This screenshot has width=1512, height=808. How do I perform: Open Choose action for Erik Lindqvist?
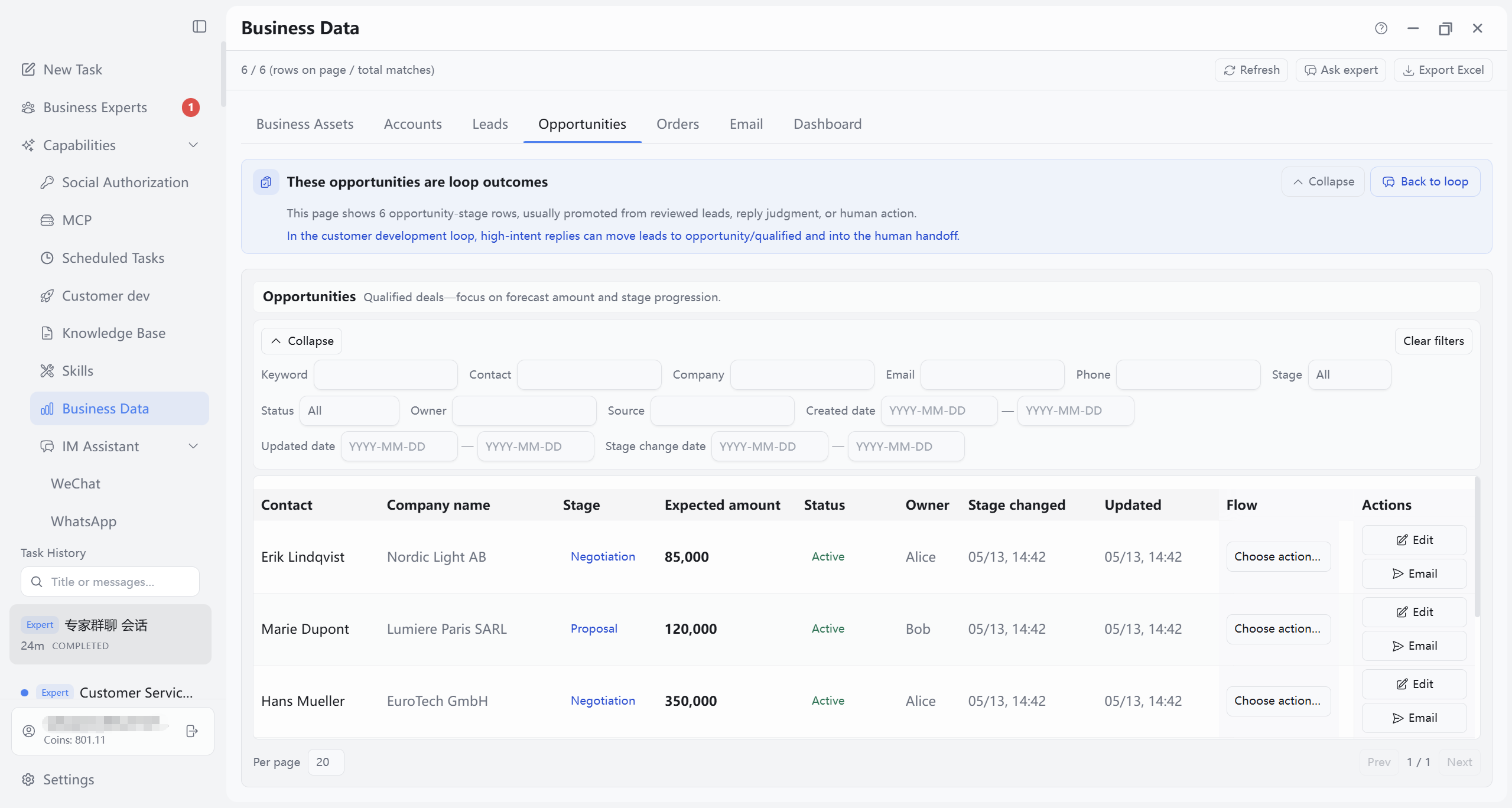pyautogui.click(x=1278, y=557)
